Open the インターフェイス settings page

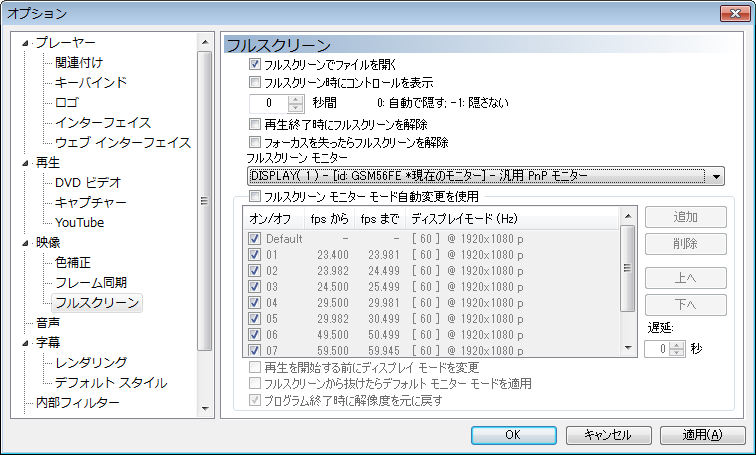pos(103,122)
